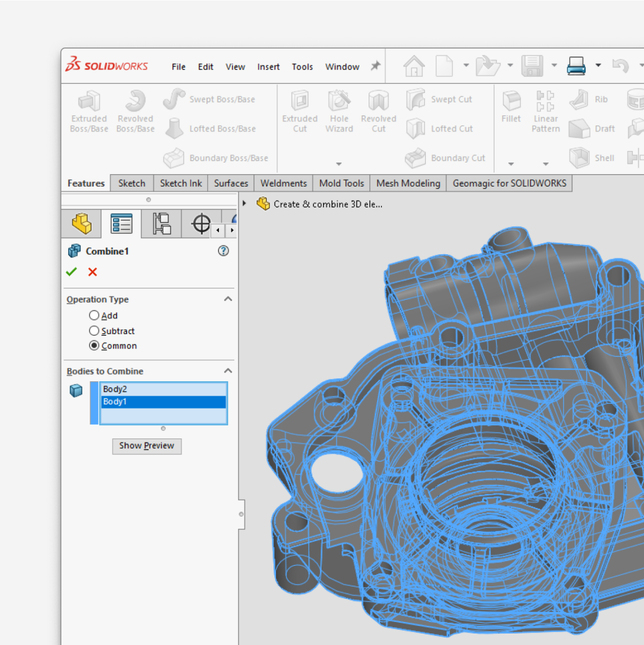Image resolution: width=644 pixels, height=645 pixels.
Task: Switch to the Mesh Modeling tab
Action: click(x=408, y=183)
